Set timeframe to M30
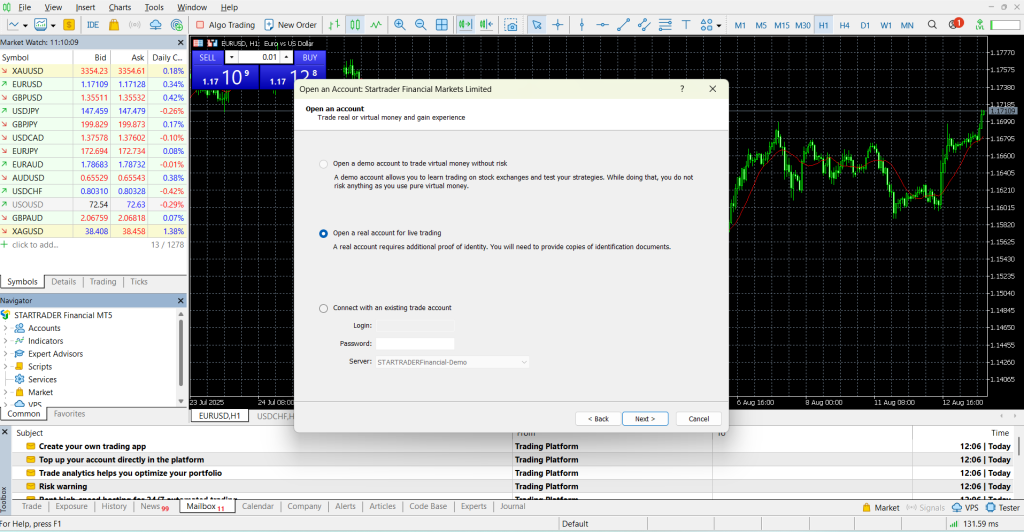The image size is (1024, 532). pos(803,25)
